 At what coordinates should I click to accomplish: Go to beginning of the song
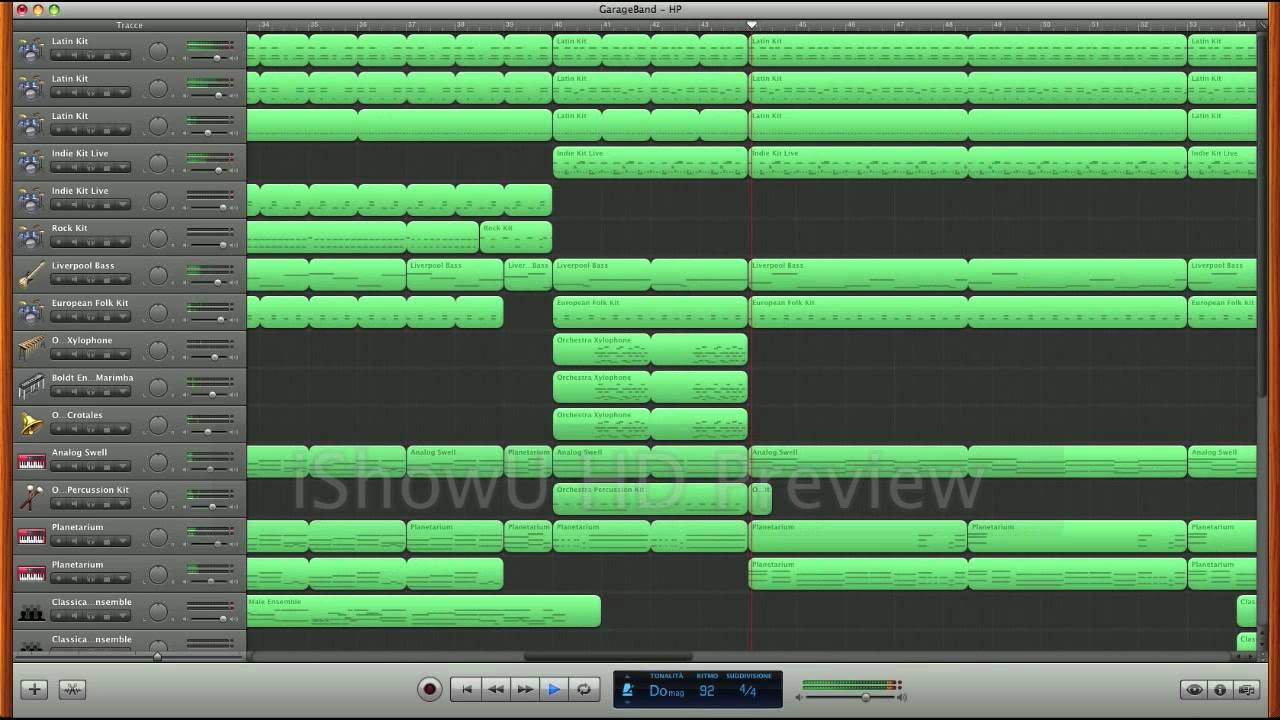(x=465, y=689)
